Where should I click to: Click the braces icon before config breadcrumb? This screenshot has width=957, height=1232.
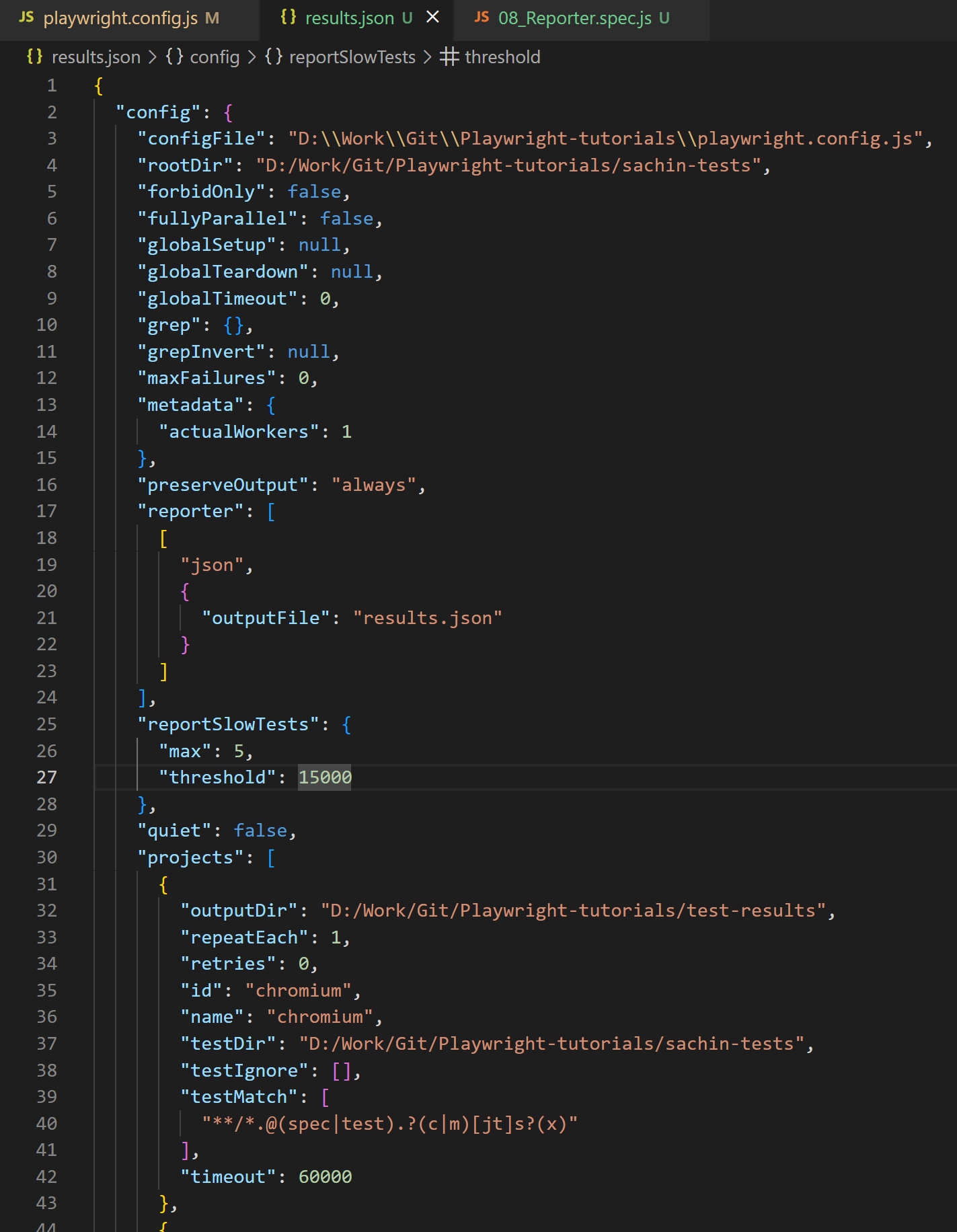point(174,57)
